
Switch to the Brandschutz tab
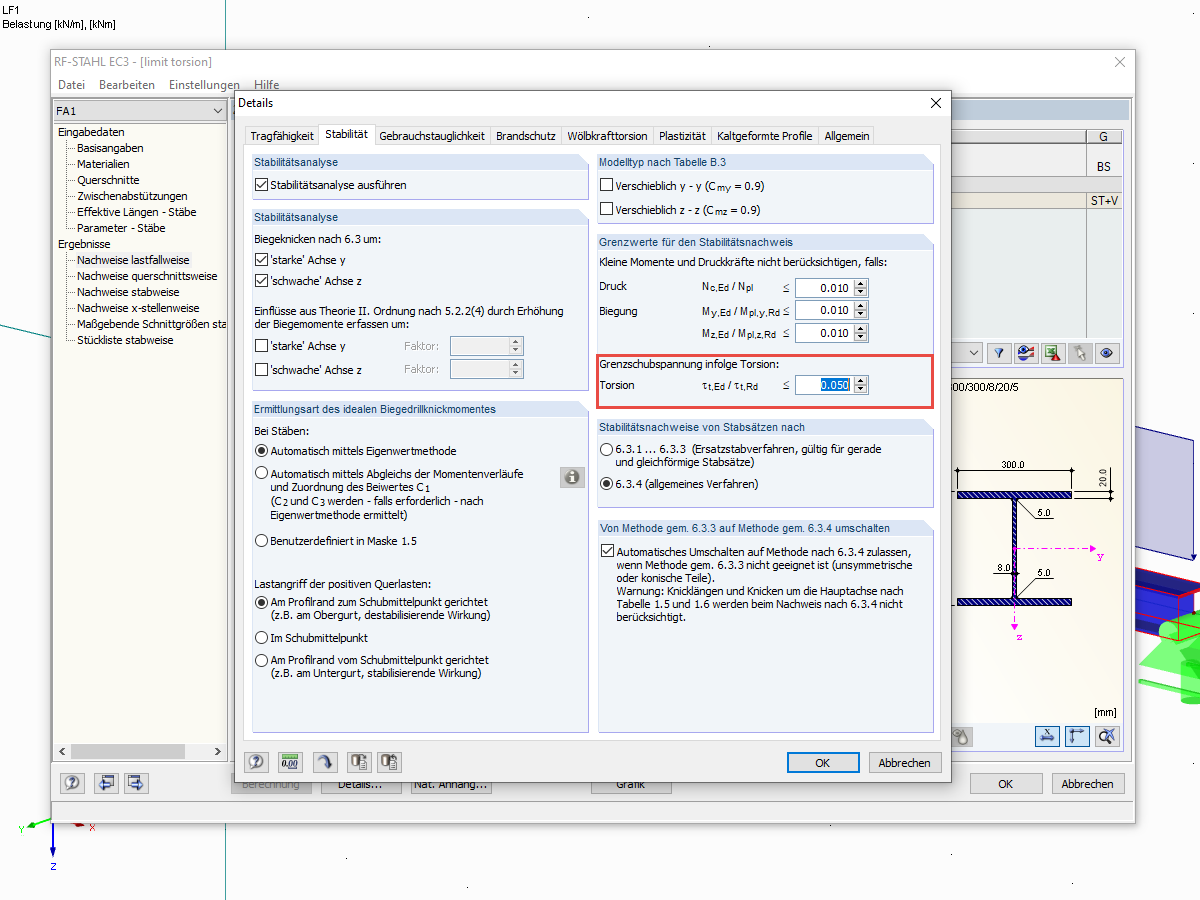click(x=526, y=136)
